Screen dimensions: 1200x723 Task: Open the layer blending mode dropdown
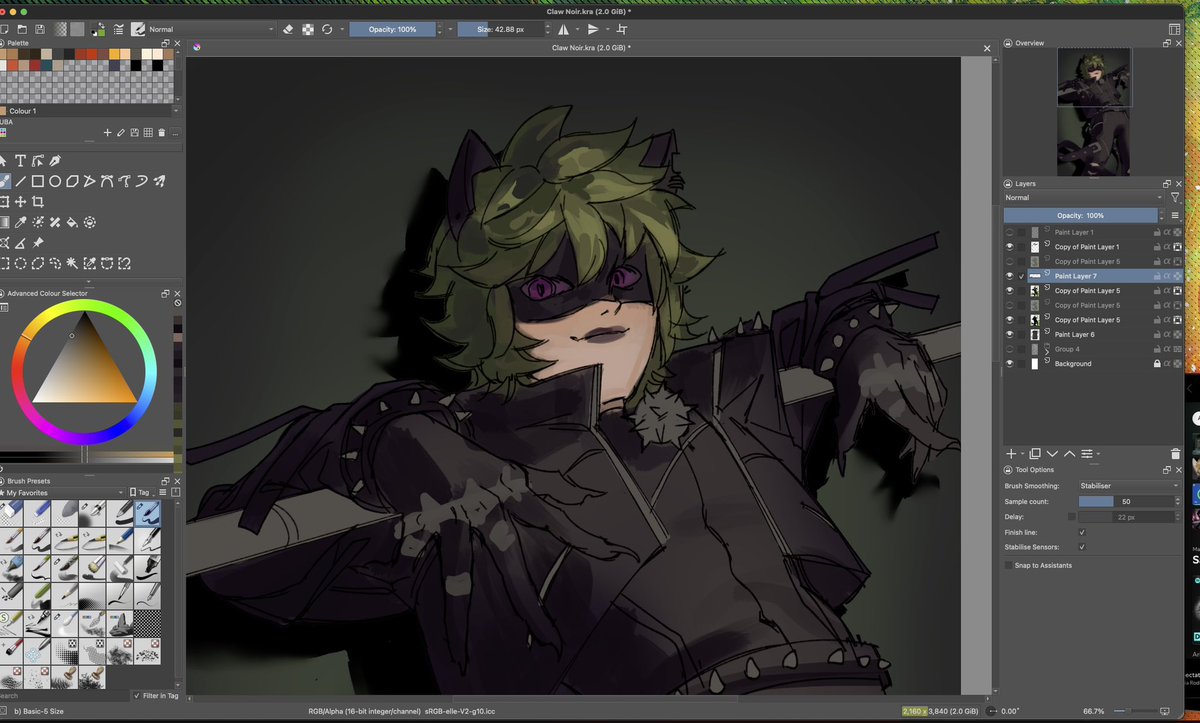pos(1085,198)
